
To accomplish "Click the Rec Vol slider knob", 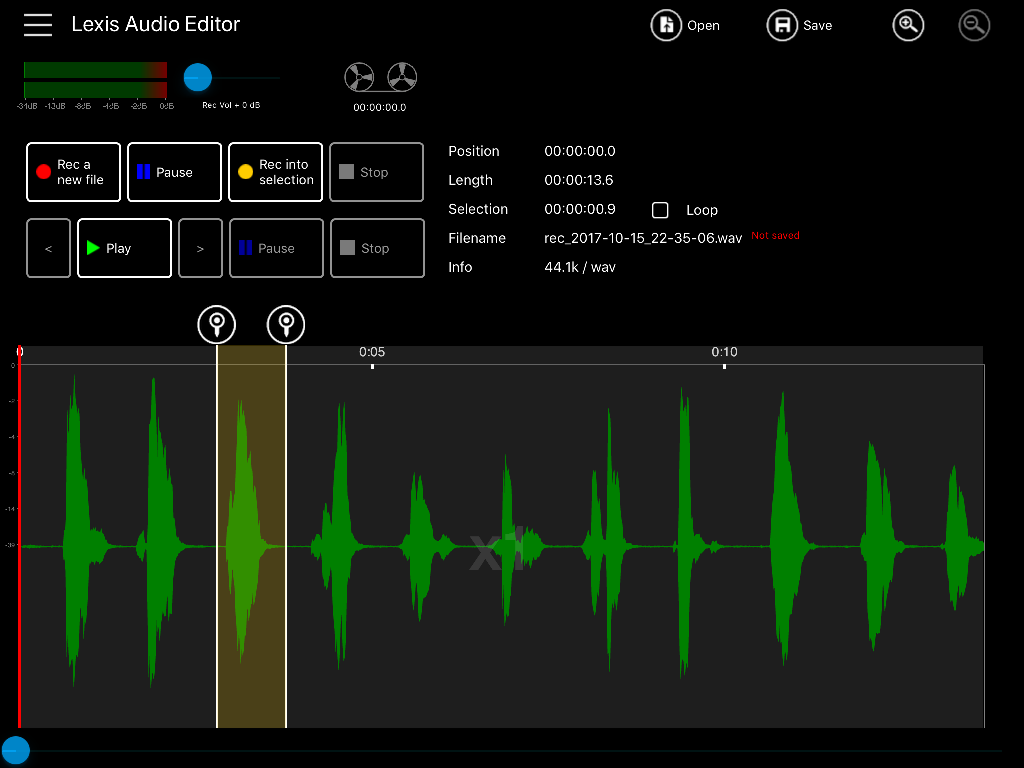I will pyautogui.click(x=198, y=77).
